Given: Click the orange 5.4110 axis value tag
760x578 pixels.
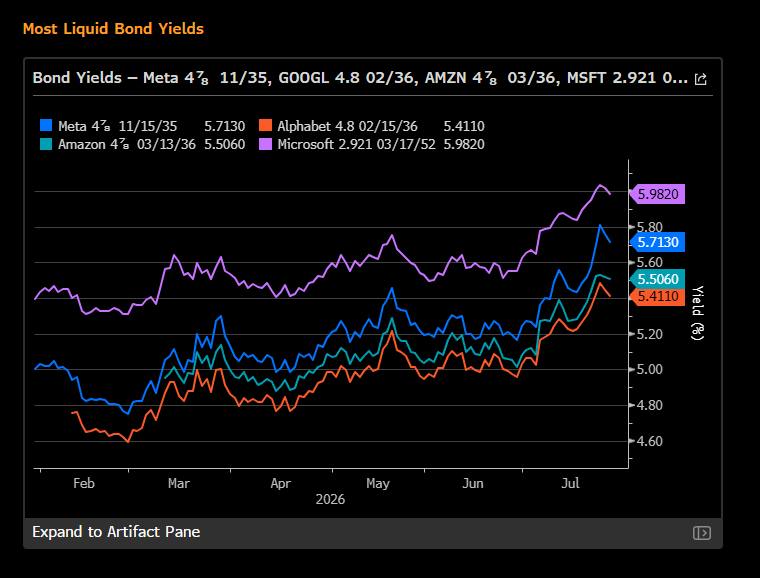Looking at the screenshot, I should click(x=657, y=296).
